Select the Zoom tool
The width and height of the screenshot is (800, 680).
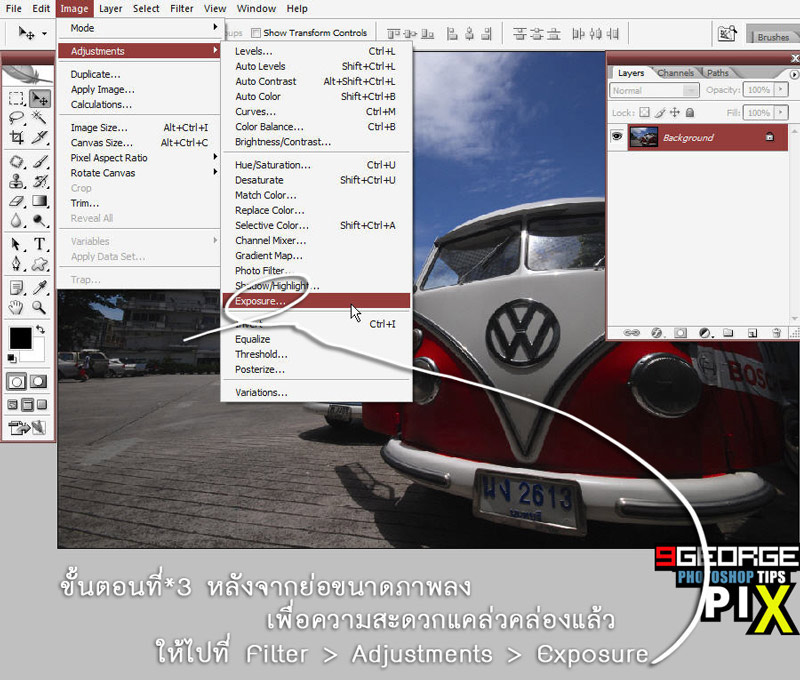pos(40,307)
